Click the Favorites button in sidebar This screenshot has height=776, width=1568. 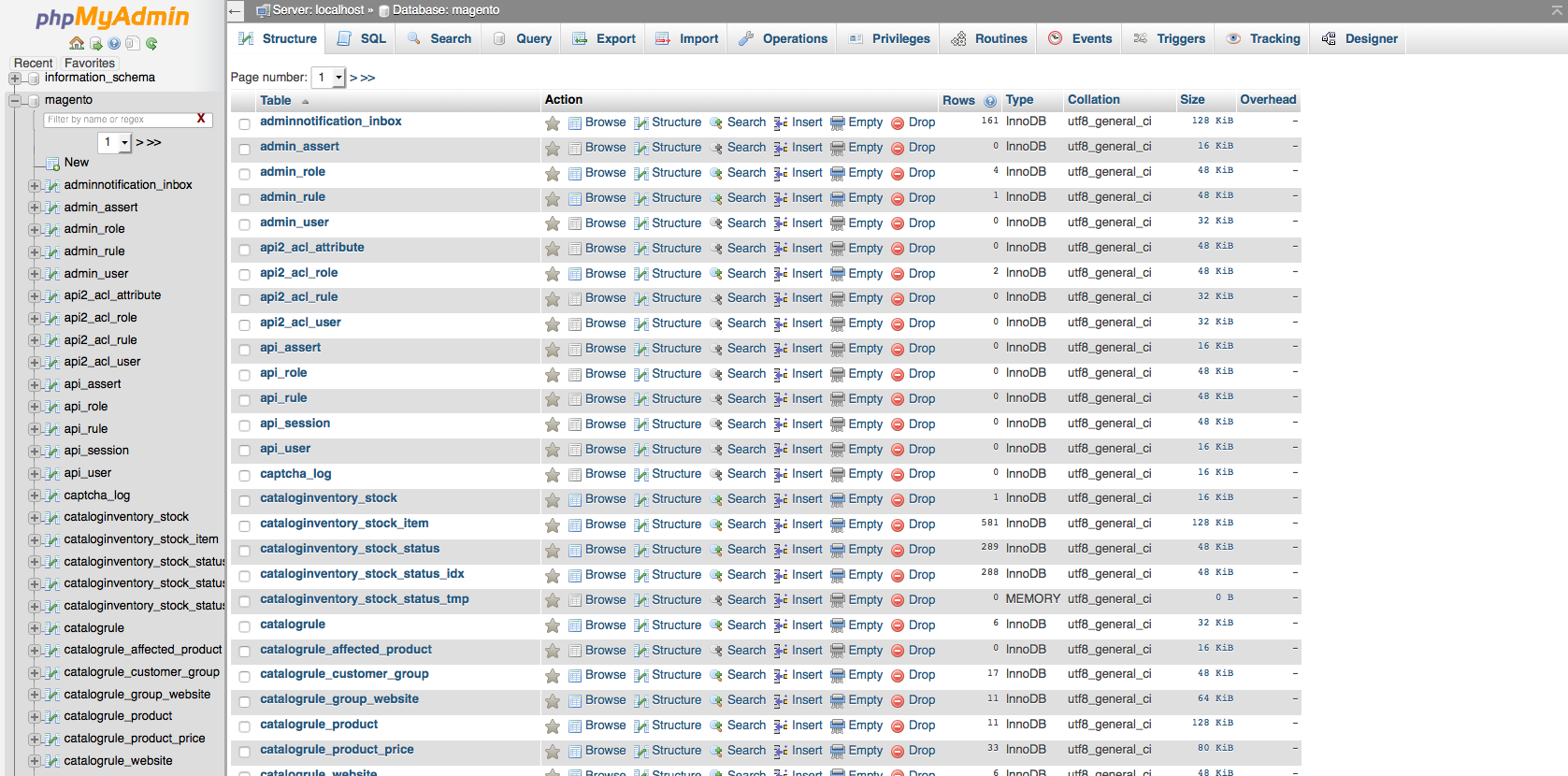coord(90,63)
